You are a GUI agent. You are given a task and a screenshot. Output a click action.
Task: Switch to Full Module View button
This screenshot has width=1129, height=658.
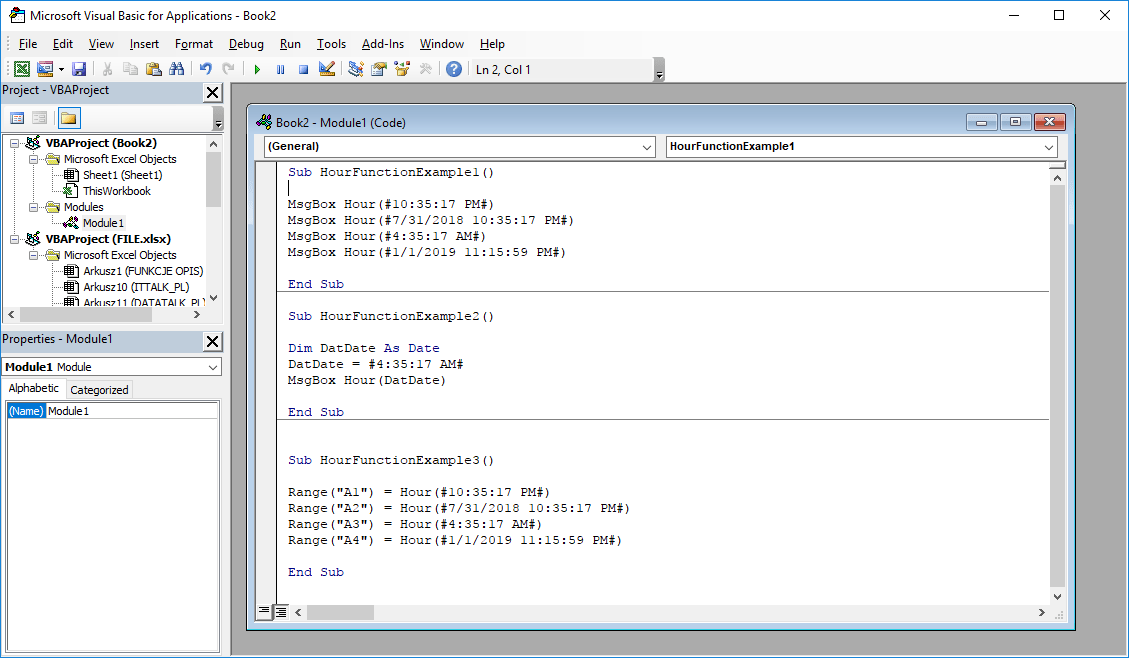(281, 612)
